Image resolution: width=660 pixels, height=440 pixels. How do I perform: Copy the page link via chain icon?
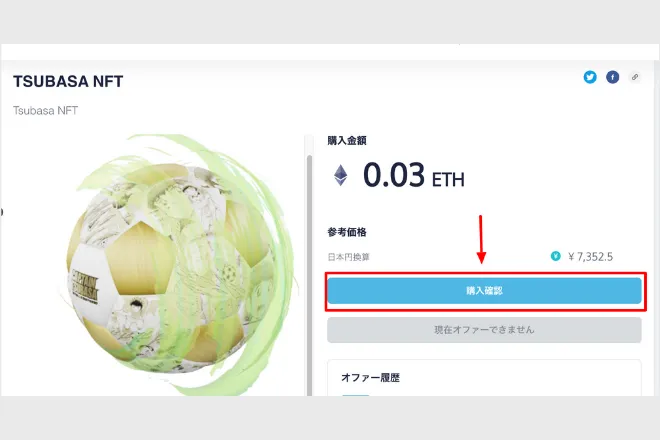635,77
